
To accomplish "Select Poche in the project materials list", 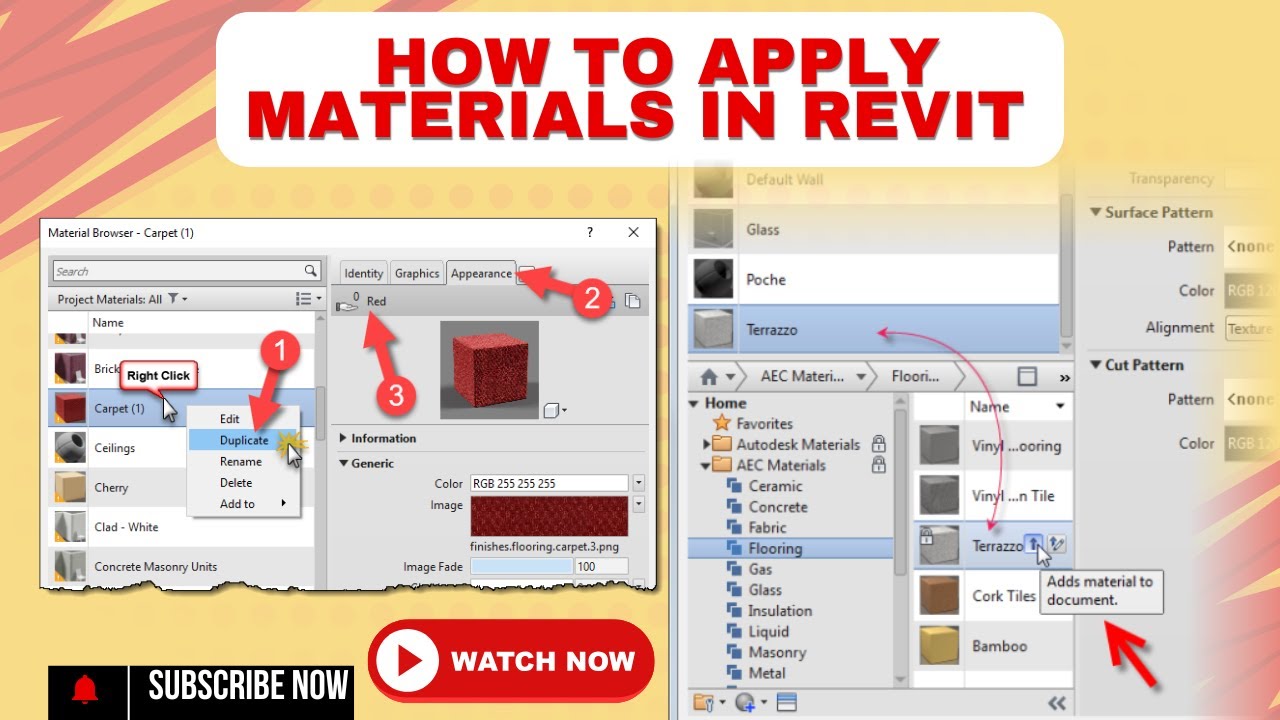I will pyautogui.click(x=872, y=279).
